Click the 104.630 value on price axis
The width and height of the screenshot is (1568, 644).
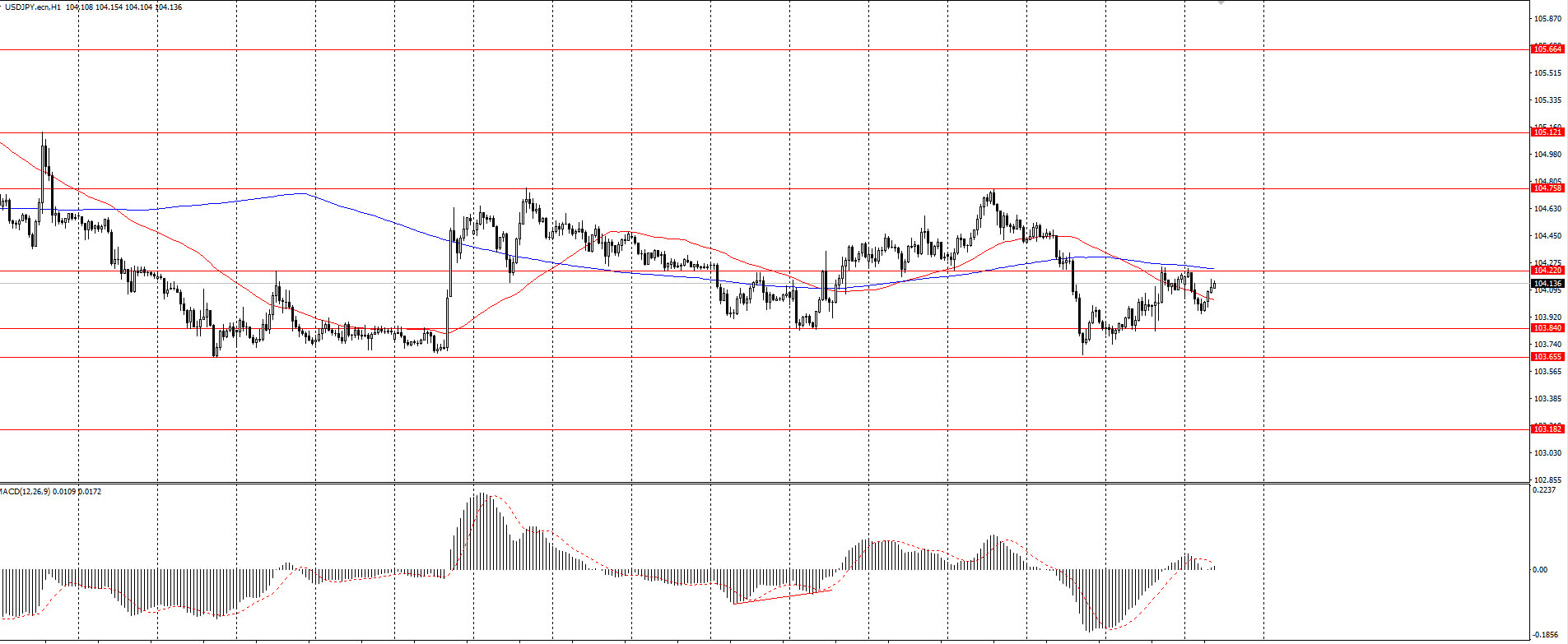1547,209
